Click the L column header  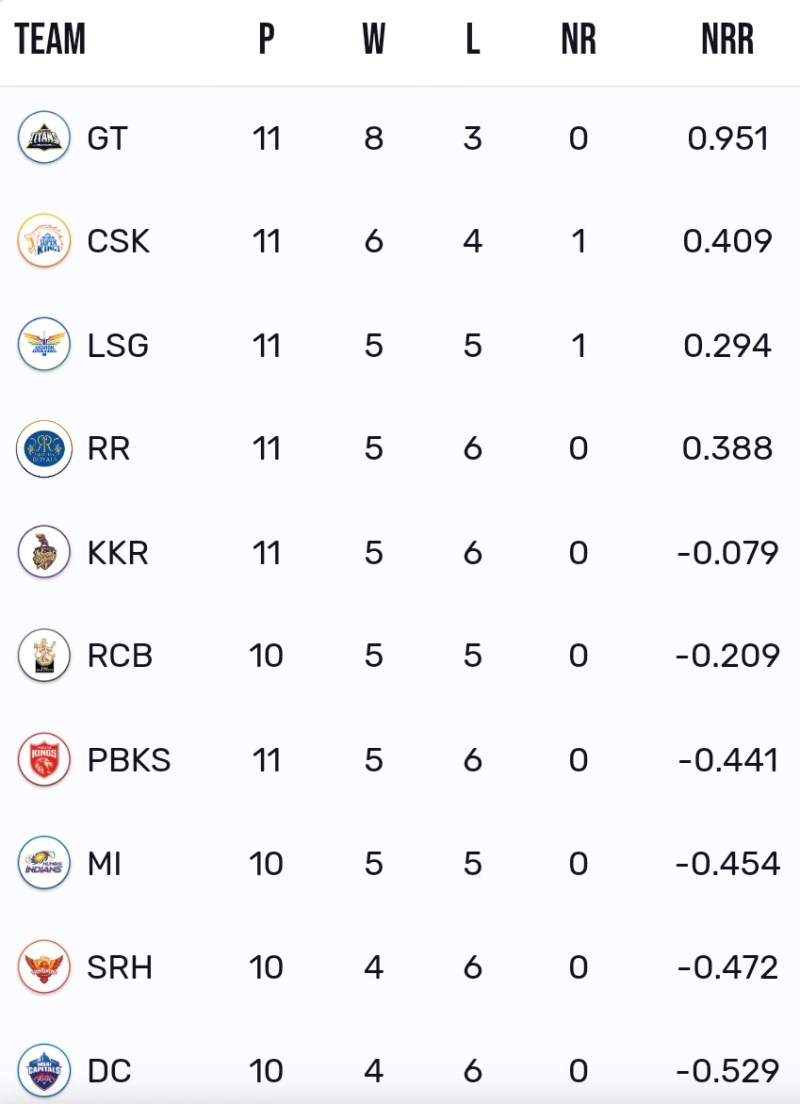(472, 40)
